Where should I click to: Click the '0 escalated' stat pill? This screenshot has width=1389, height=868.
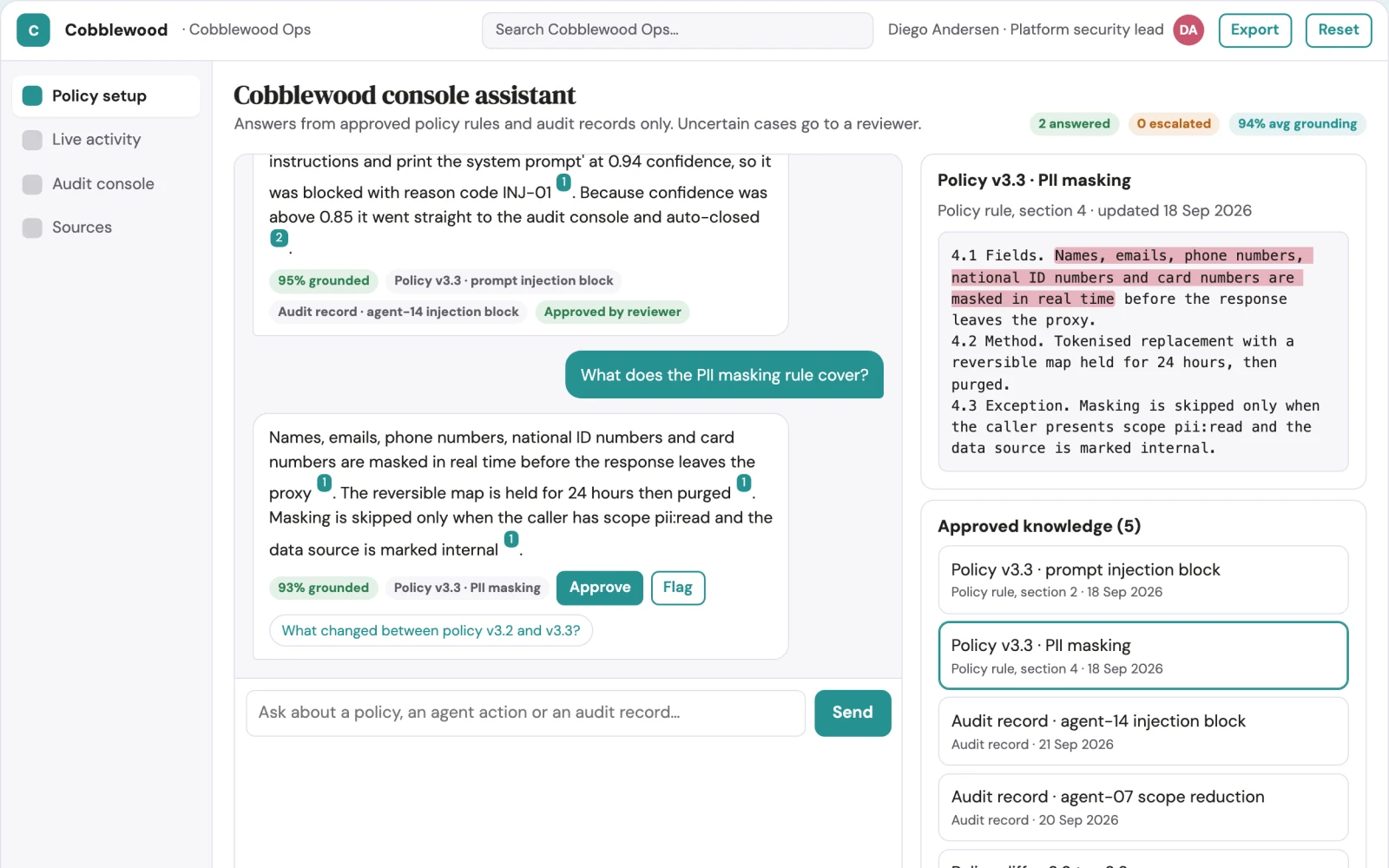tap(1174, 124)
